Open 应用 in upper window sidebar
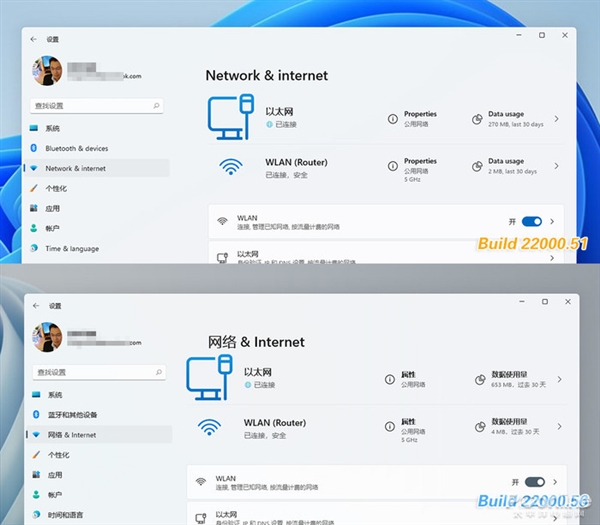The image size is (600, 525). 96,209
